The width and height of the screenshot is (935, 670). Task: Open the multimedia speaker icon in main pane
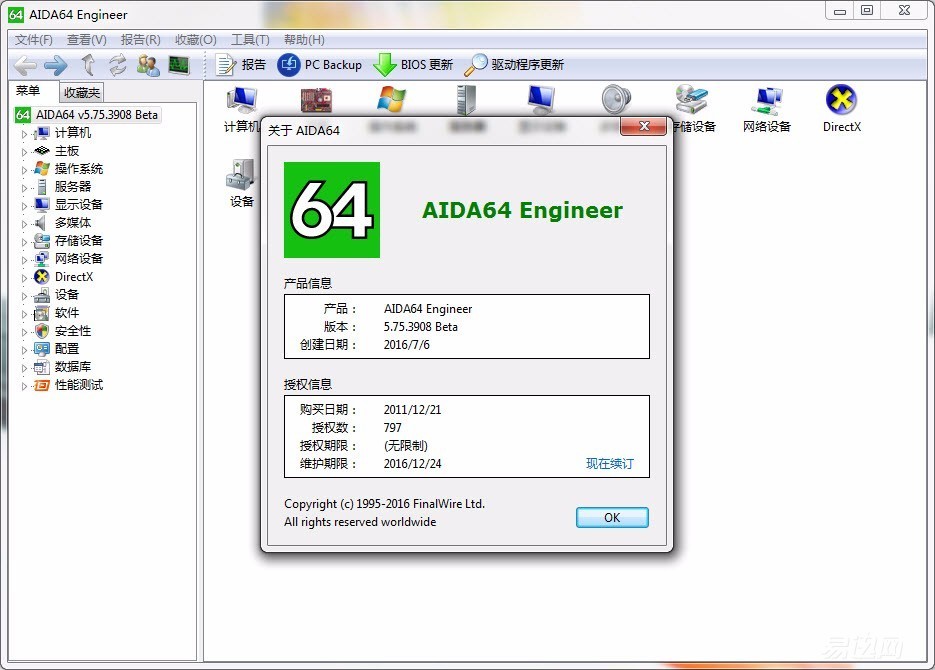click(616, 100)
